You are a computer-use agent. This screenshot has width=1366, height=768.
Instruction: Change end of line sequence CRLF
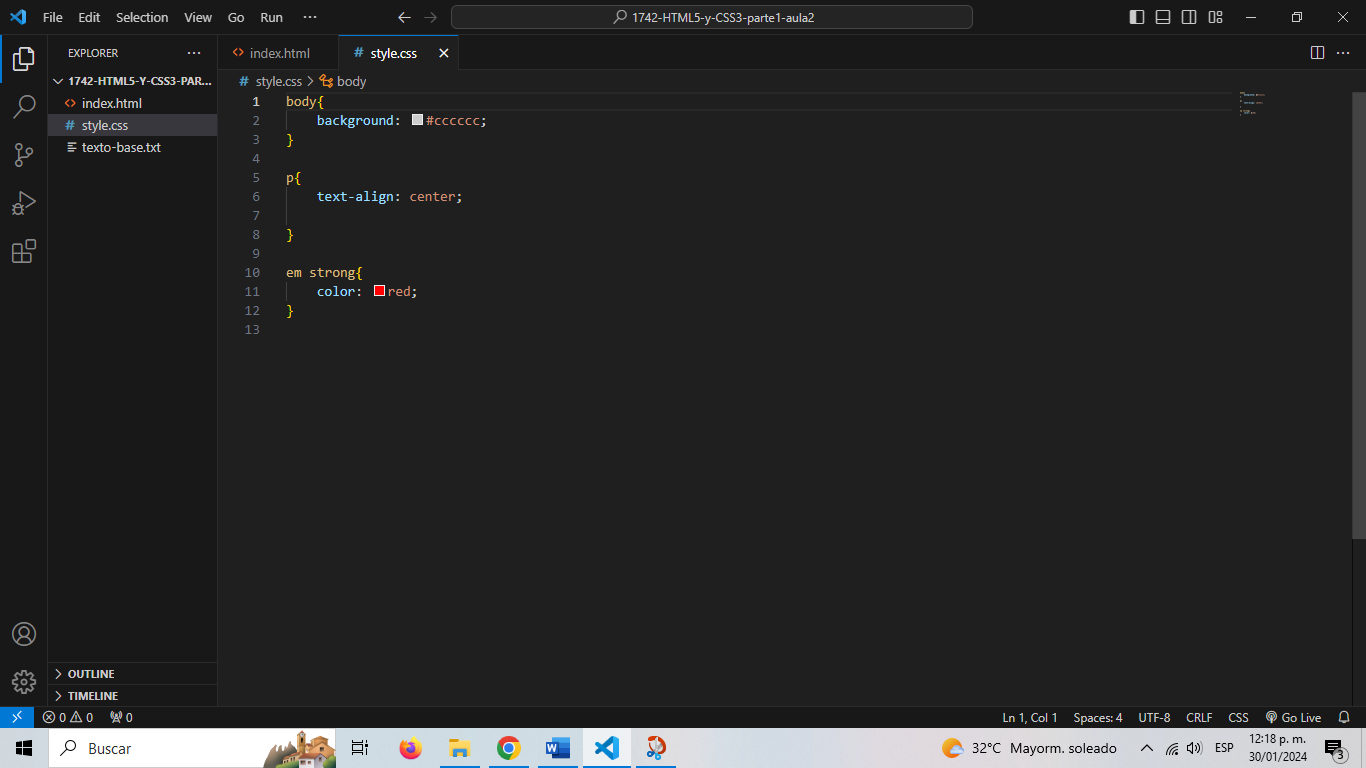coord(1199,717)
